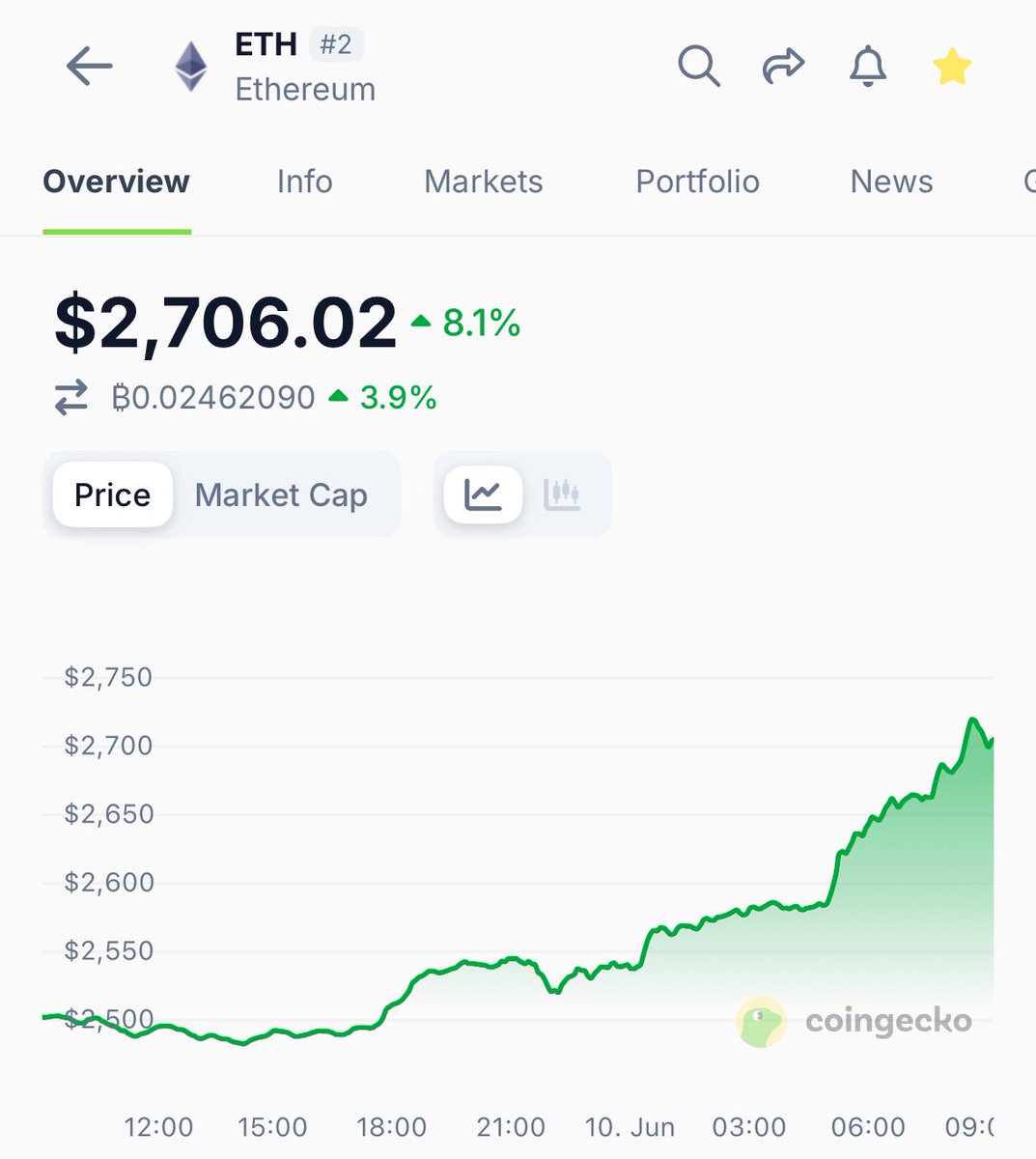Tap the ETH/BTC swap arrows icon

(x=70, y=398)
